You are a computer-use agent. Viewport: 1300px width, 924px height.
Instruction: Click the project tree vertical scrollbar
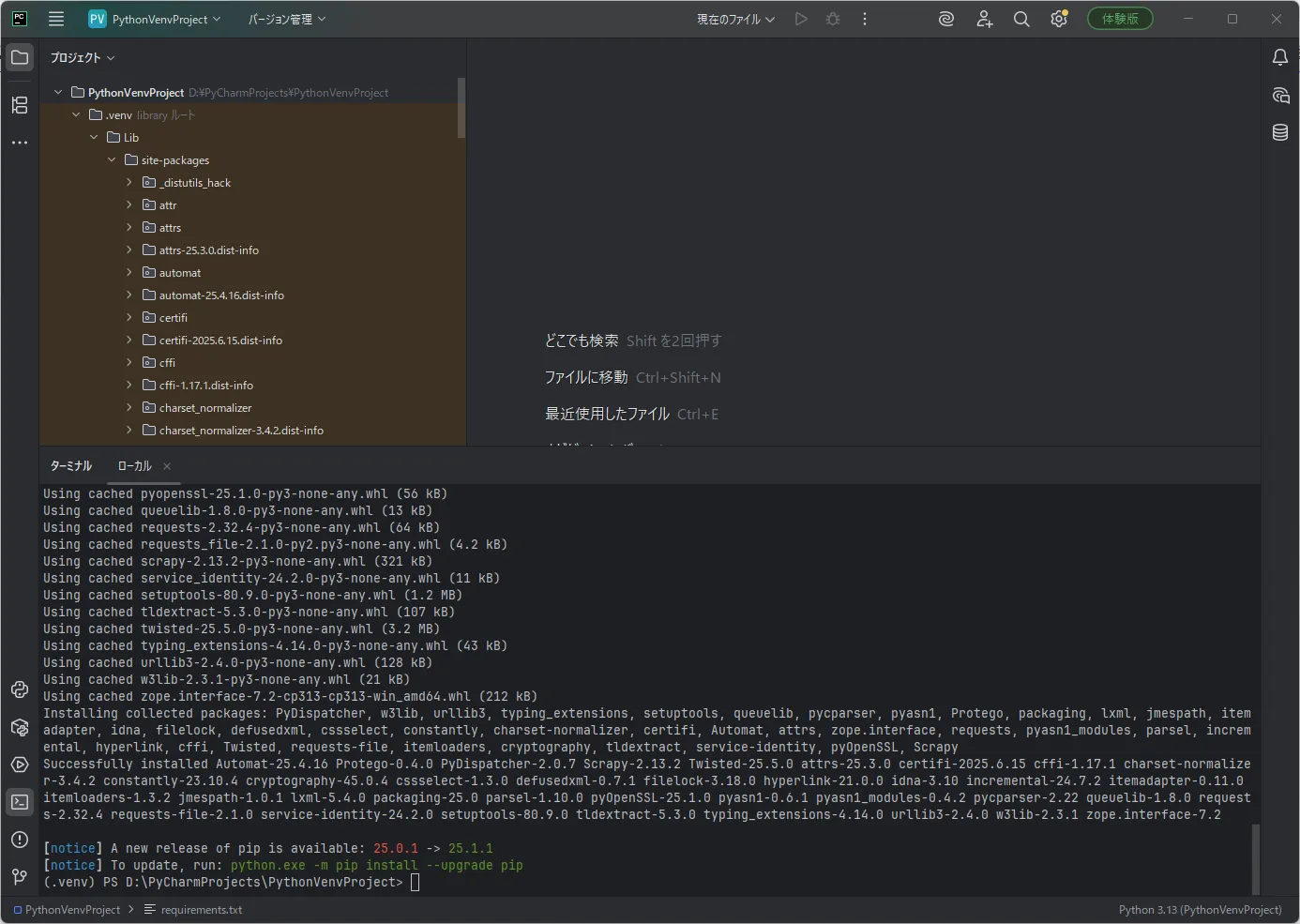pyautogui.click(x=461, y=108)
